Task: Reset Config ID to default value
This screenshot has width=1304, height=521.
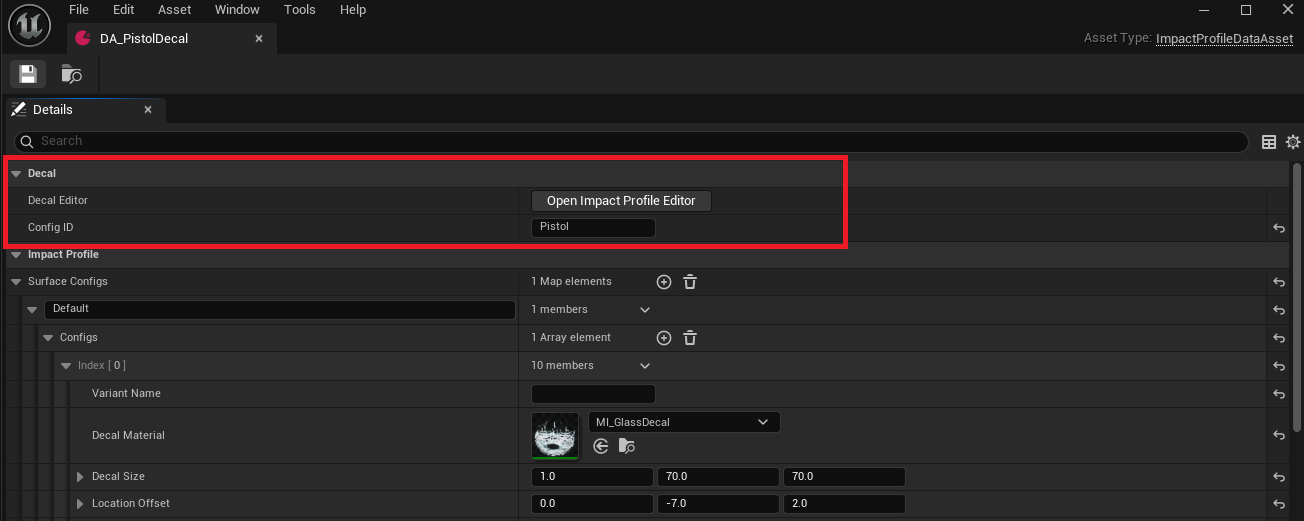Action: coord(1278,228)
